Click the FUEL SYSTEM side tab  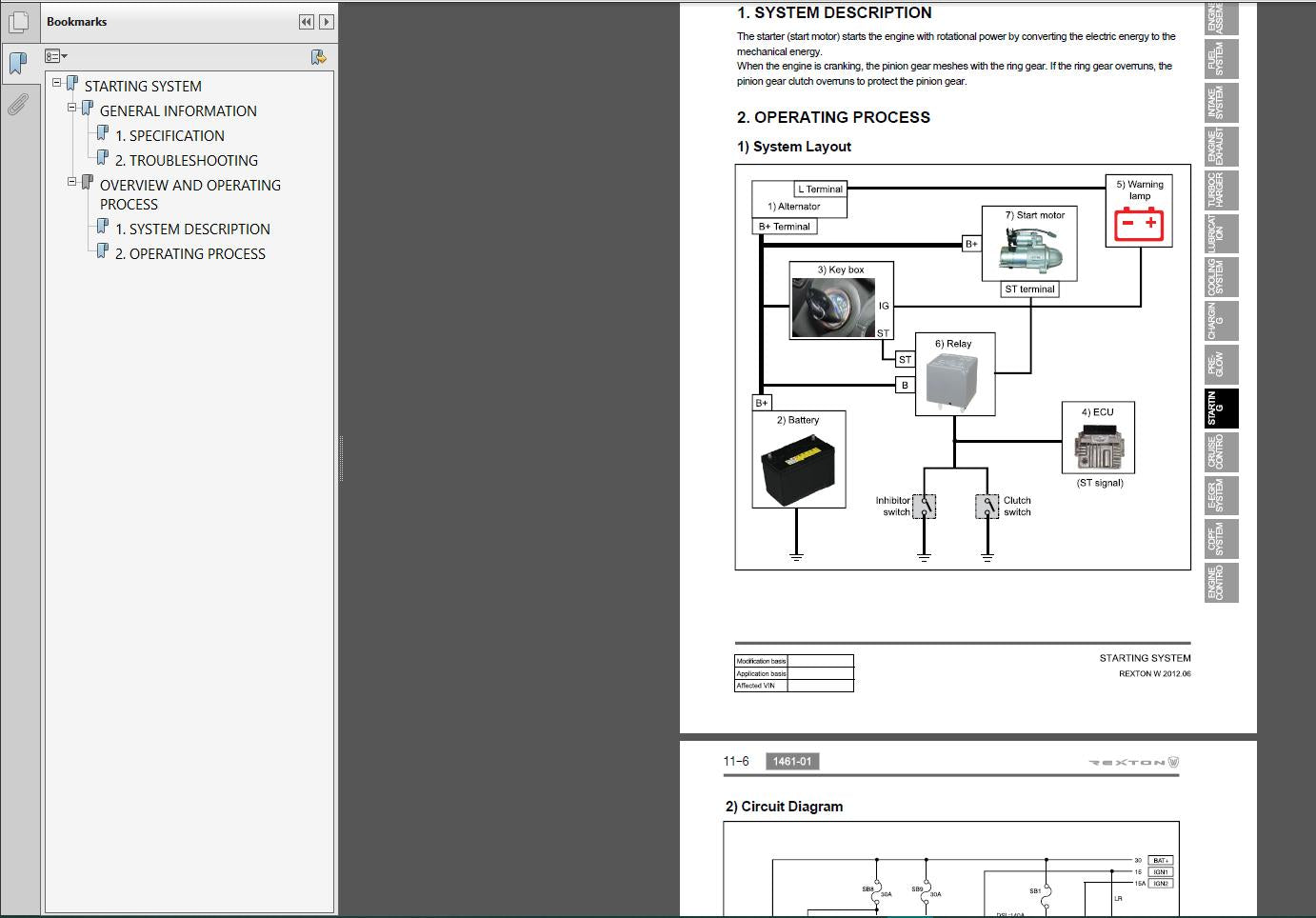coord(1221,59)
